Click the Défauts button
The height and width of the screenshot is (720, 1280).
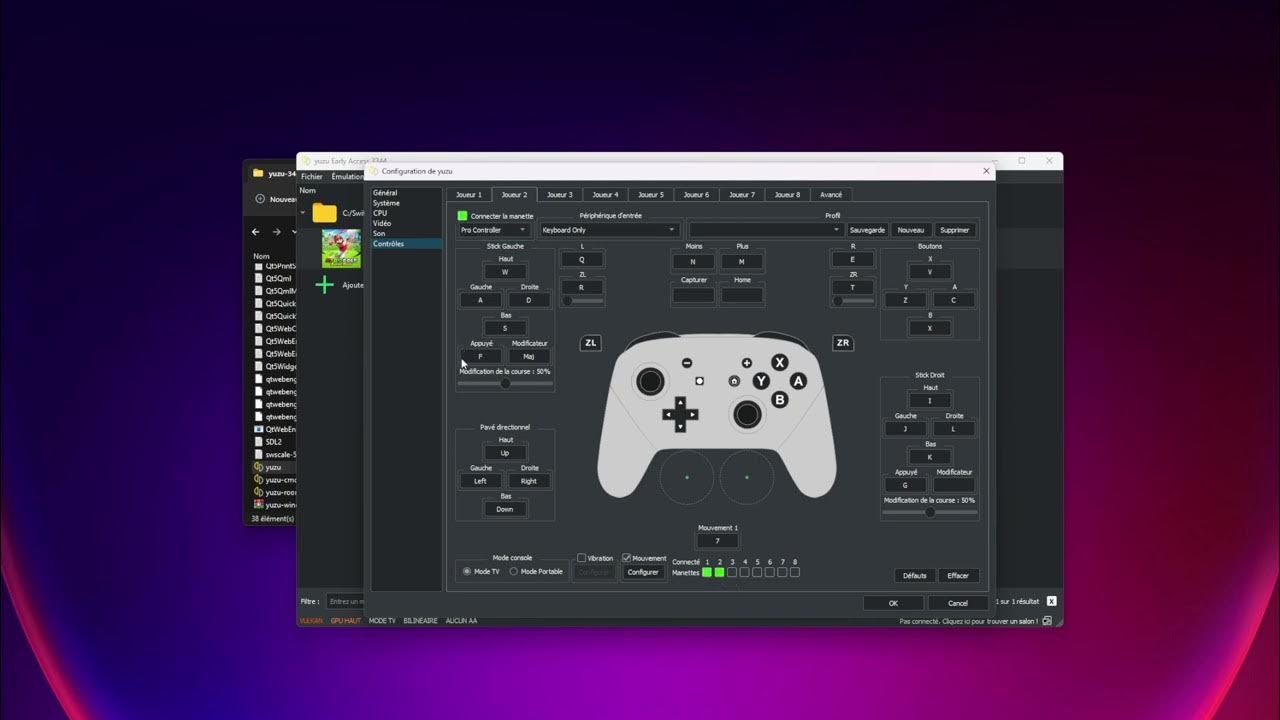pos(915,576)
